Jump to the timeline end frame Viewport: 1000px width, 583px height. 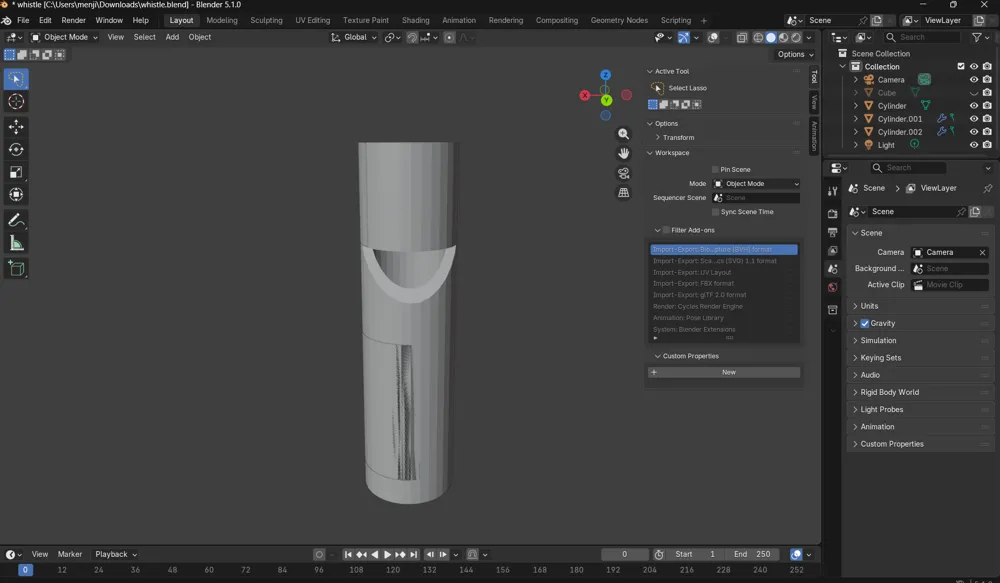pos(413,554)
